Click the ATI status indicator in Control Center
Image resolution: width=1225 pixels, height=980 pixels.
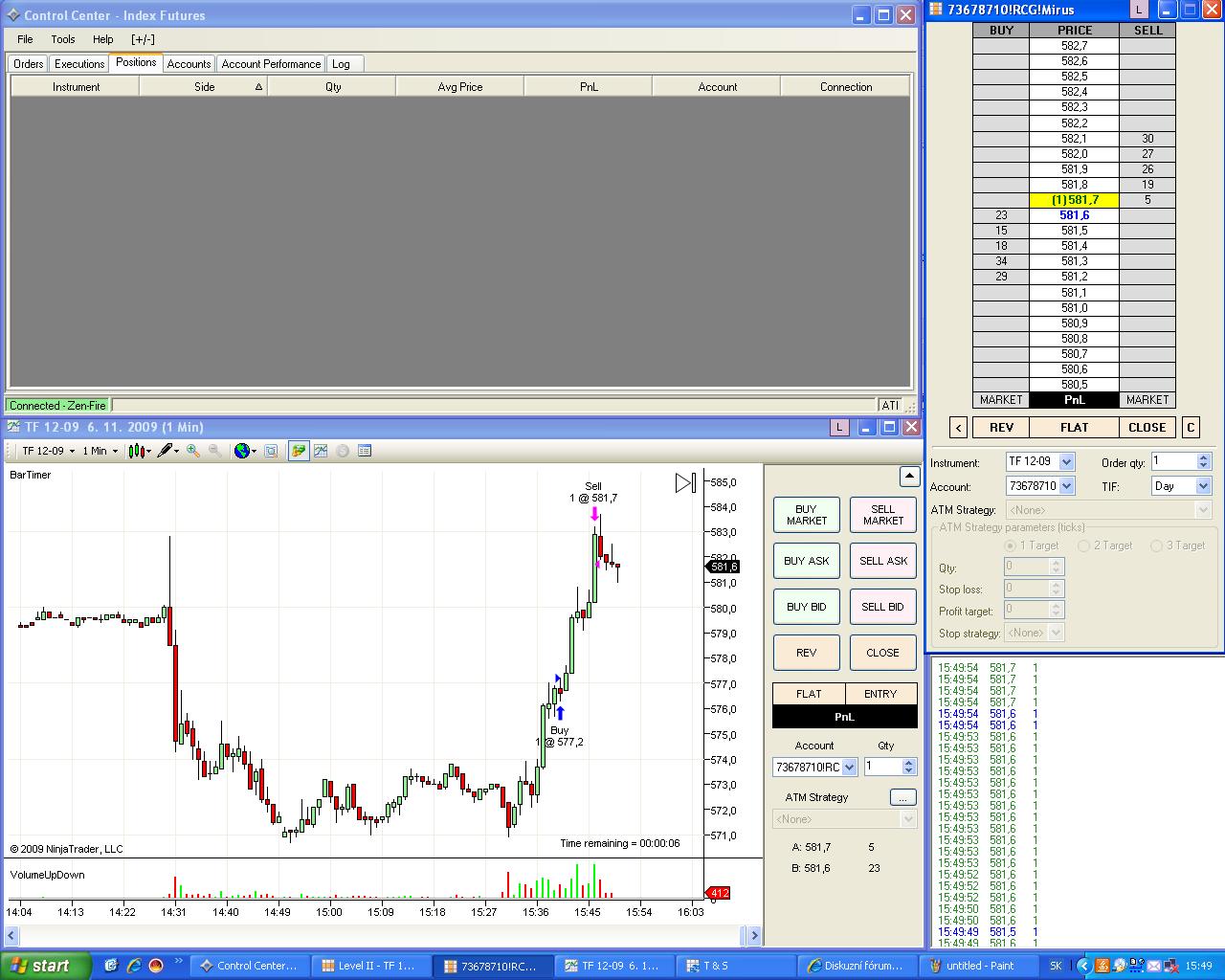891,406
